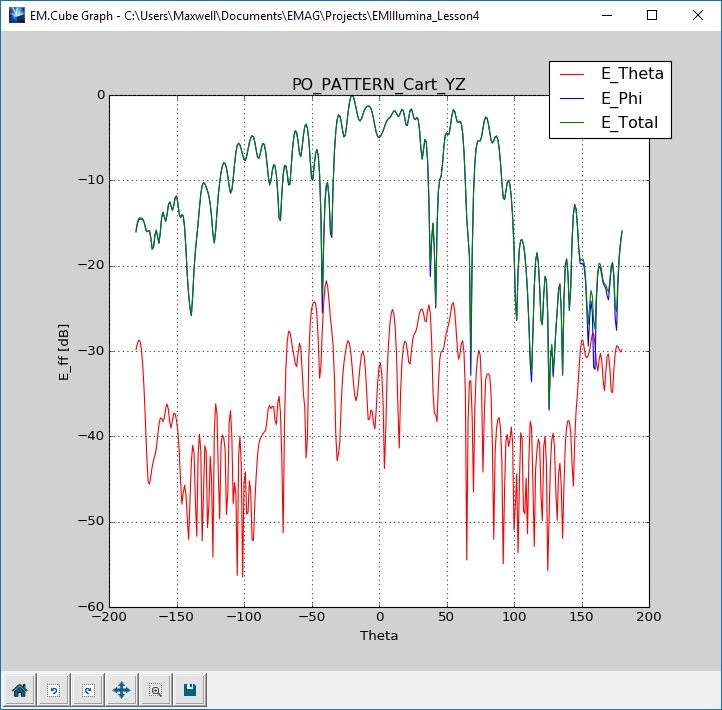Click the E_Theta legend entry

(x=631, y=74)
